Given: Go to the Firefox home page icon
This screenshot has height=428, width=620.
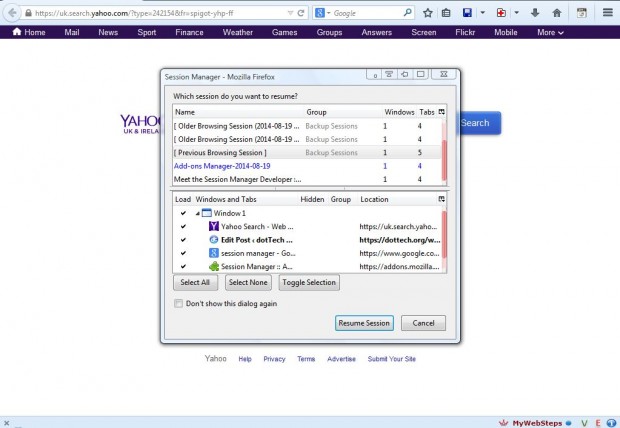Looking at the screenshot, I should (557, 13).
